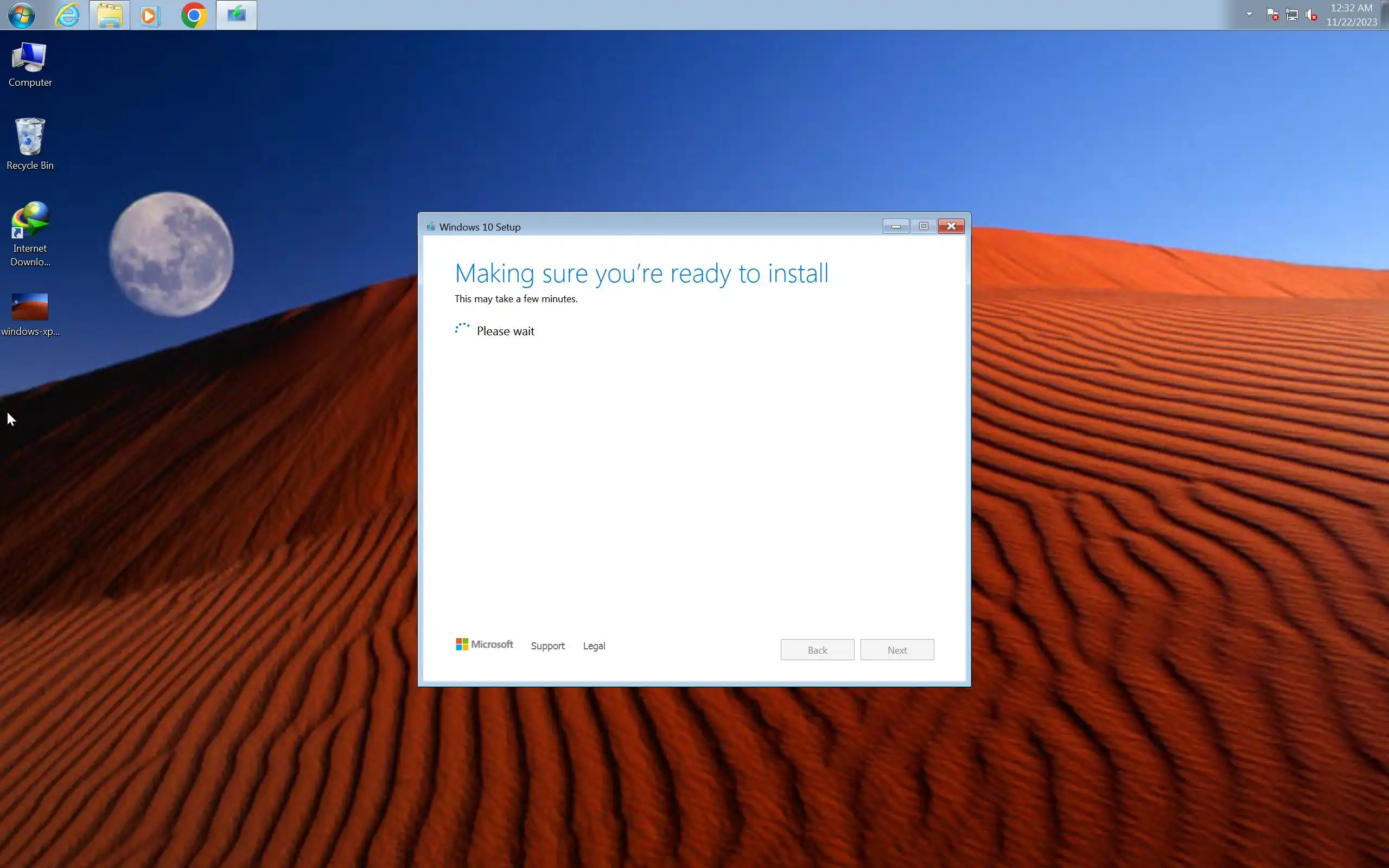Open Windows Explorer folder taskbar icon

coord(109,15)
